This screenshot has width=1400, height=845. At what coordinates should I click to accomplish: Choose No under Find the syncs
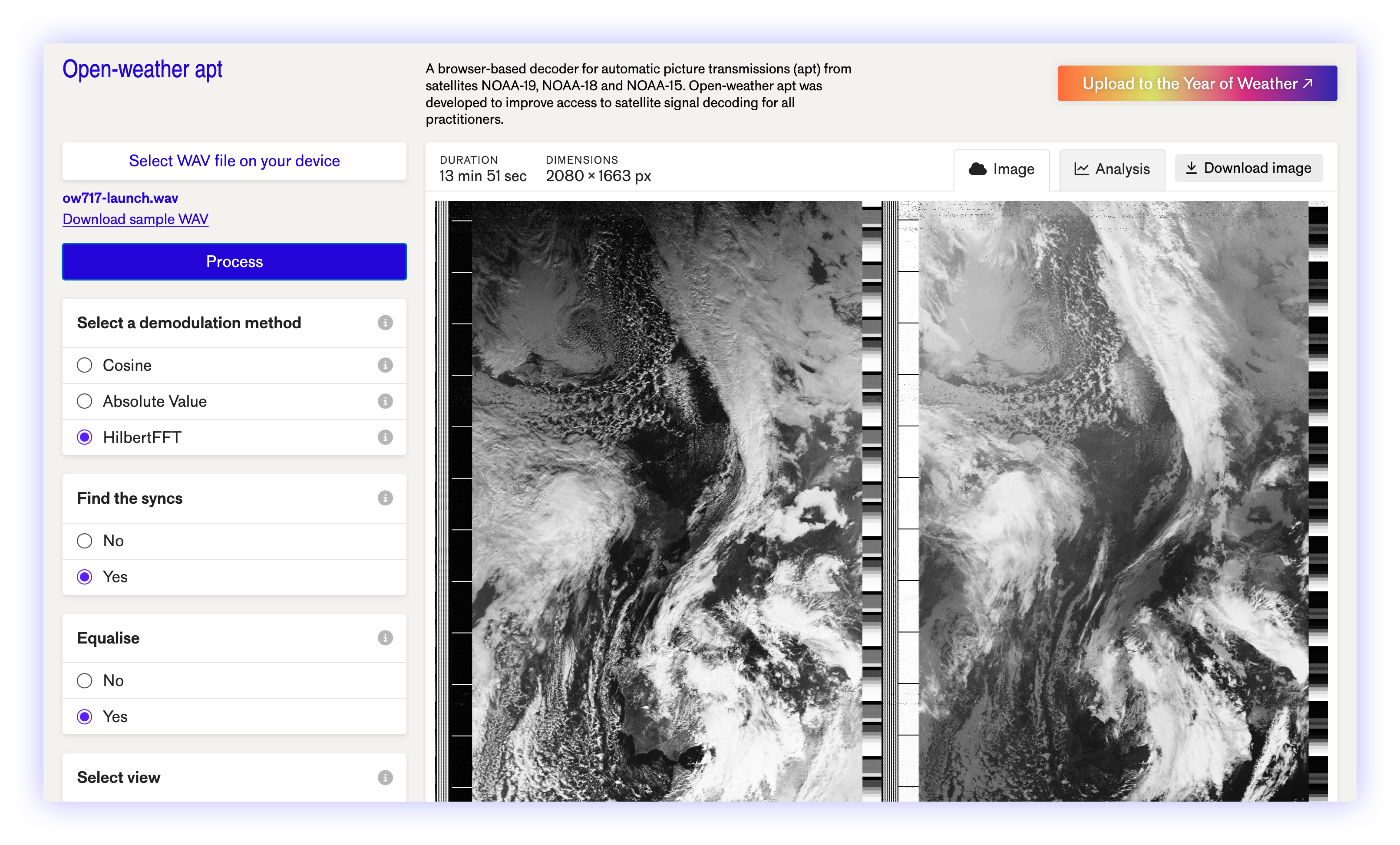tap(85, 541)
